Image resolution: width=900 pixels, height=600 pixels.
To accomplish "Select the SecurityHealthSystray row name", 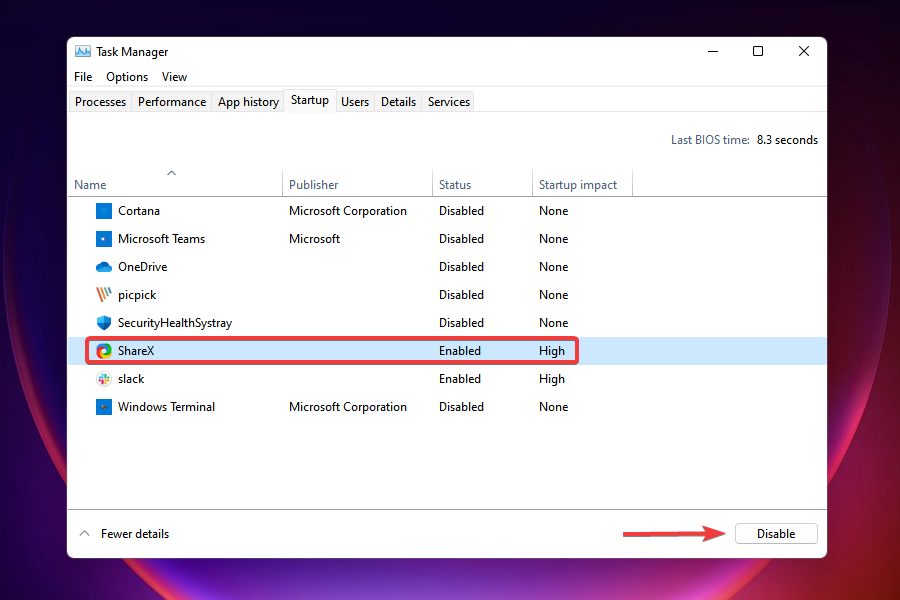I will (175, 323).
